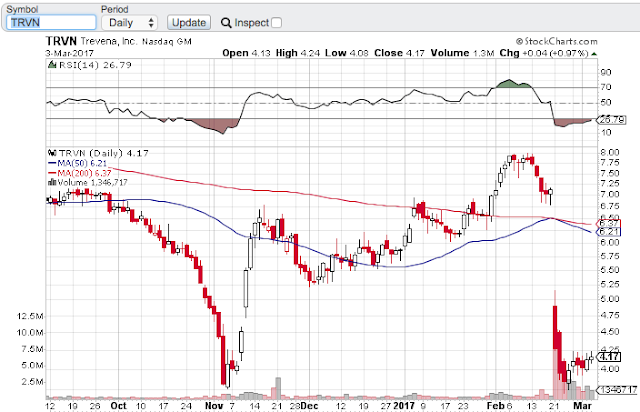Click the 12.5M volume axis label
Image resolution: width=640 pixels, height=412 pixels.
coord(30,316)
